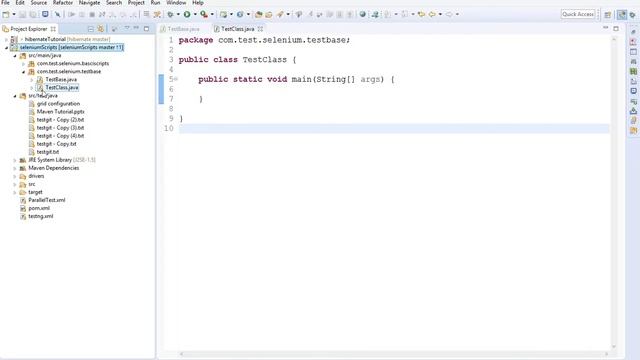Click the terminal monitor toolbar icon
Viewport: 640px width, 360px height.
(45, 14)
